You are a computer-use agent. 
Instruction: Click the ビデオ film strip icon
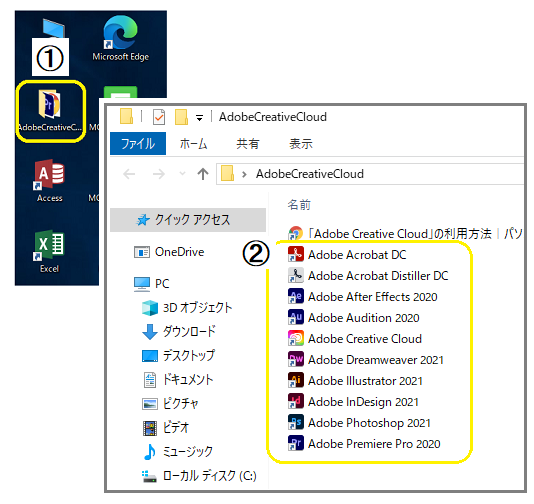click(x=150, y=428)
